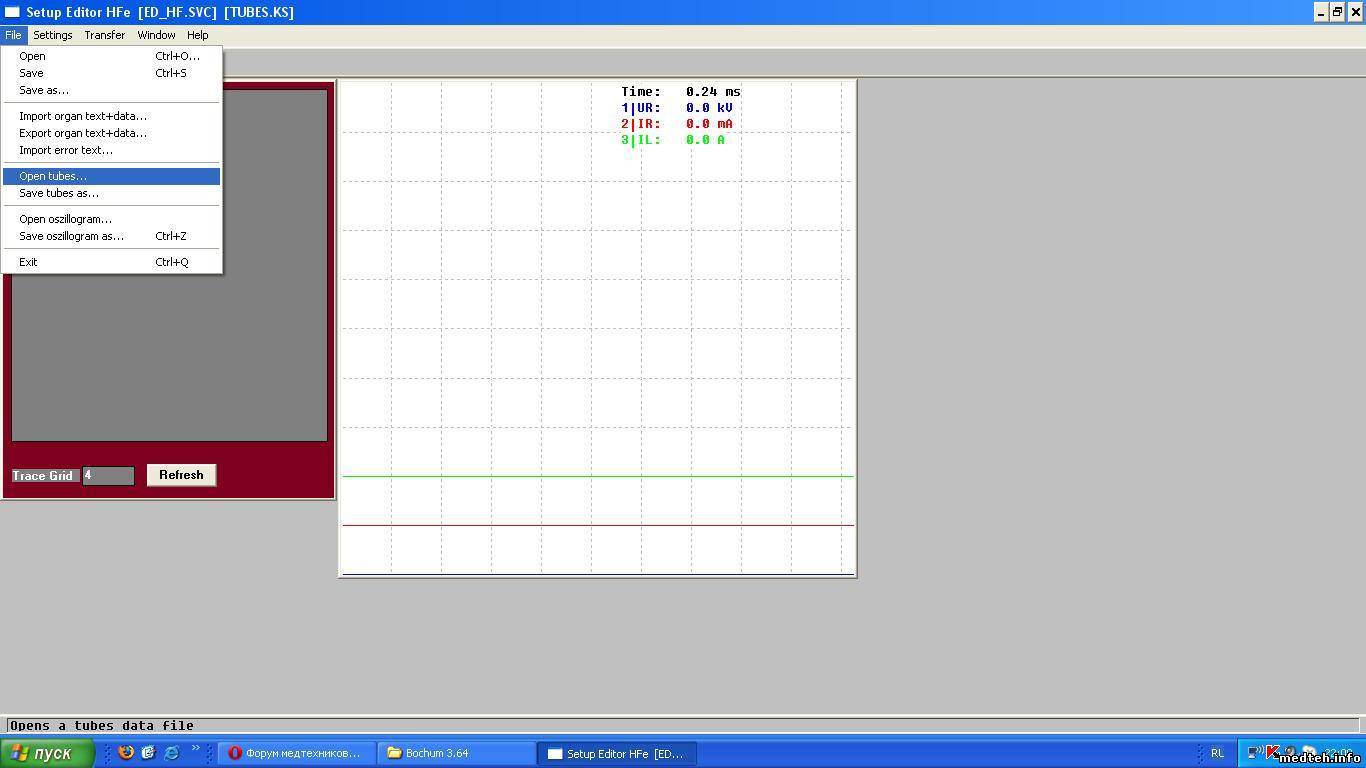Choose 'Import organ text+data...' menu item
Image resolution: width=1366 pixels, height=768 pixels.
83,116
